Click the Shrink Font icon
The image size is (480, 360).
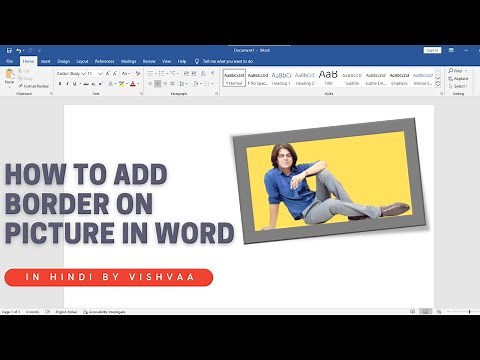coord(115,73)
